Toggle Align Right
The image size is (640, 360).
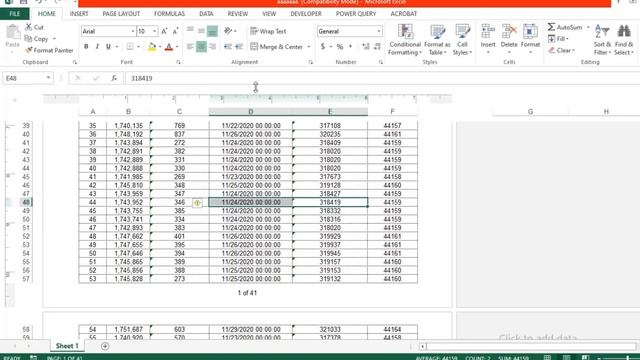(212, 47)
